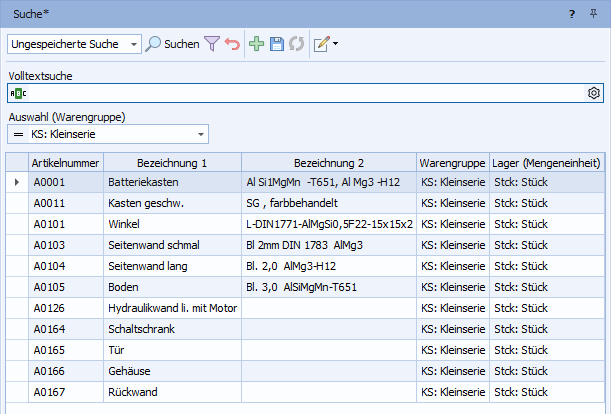Click the help question mark icon
Viewport: 611px width, 414px height.
click(571, 12)
